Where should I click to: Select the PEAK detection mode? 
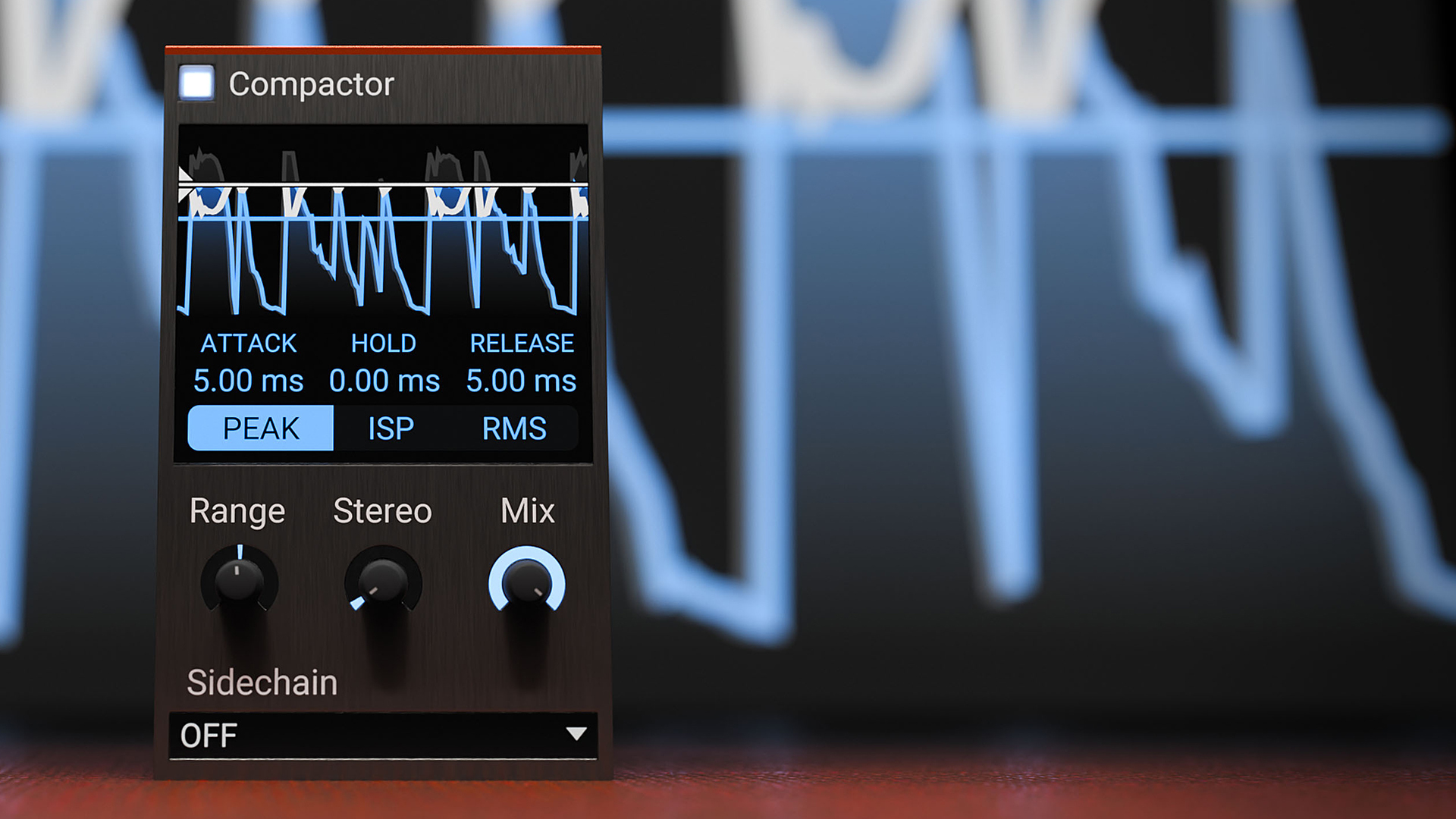click(x=261, y=428)
